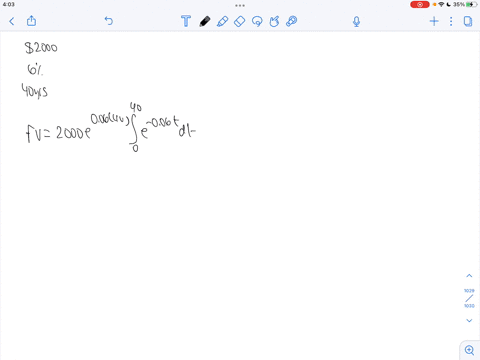Screen dimensions: 480x360
Task: Tap the handwritten FV=2000e formula
Action: [111, 127]
